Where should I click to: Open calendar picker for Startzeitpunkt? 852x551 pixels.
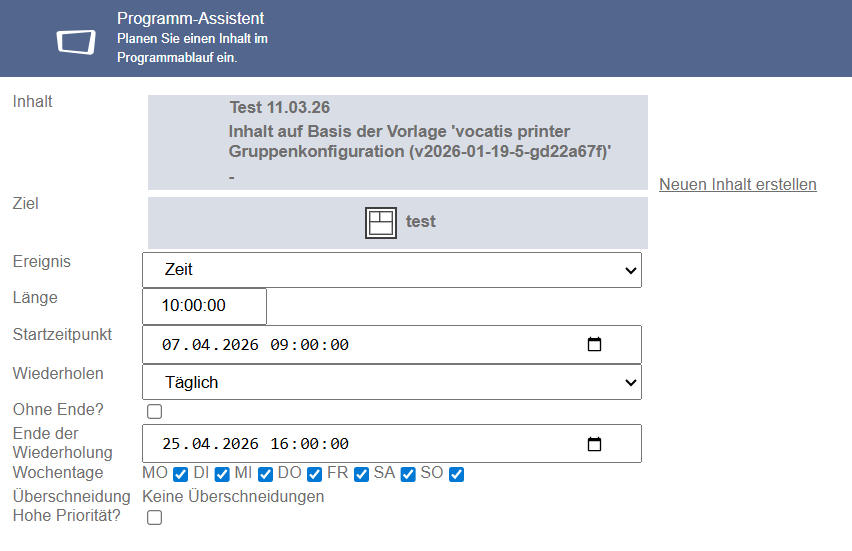pyautogui.click(x=594, y=345)
